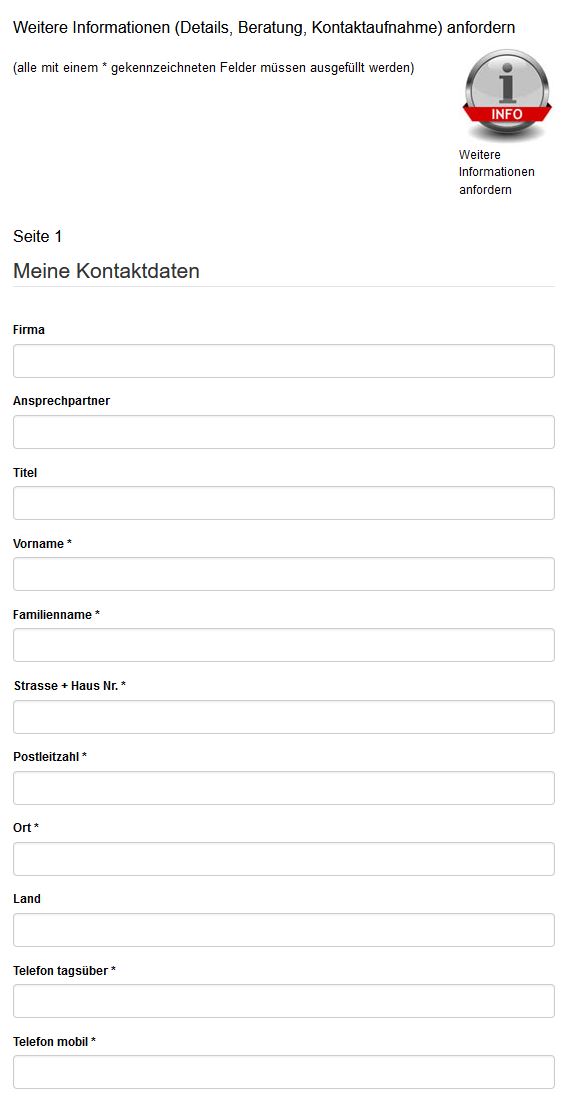Screen dimensions: 571x1101
Task: Click into the Titel field
Action: tap(284, 503)
